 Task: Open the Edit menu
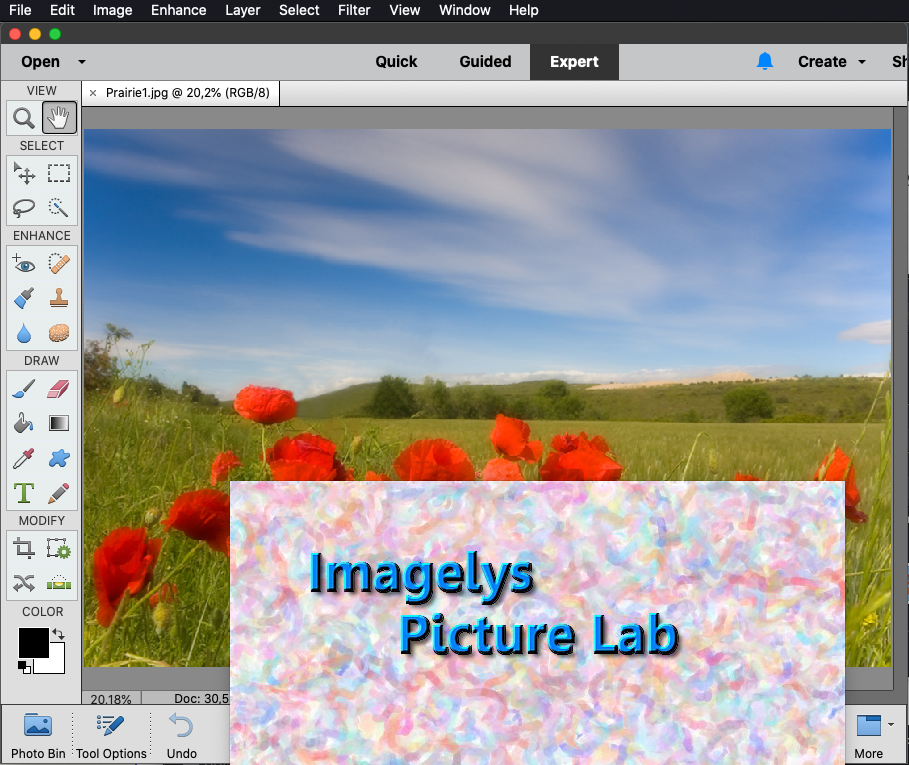(x=62, y=10)
